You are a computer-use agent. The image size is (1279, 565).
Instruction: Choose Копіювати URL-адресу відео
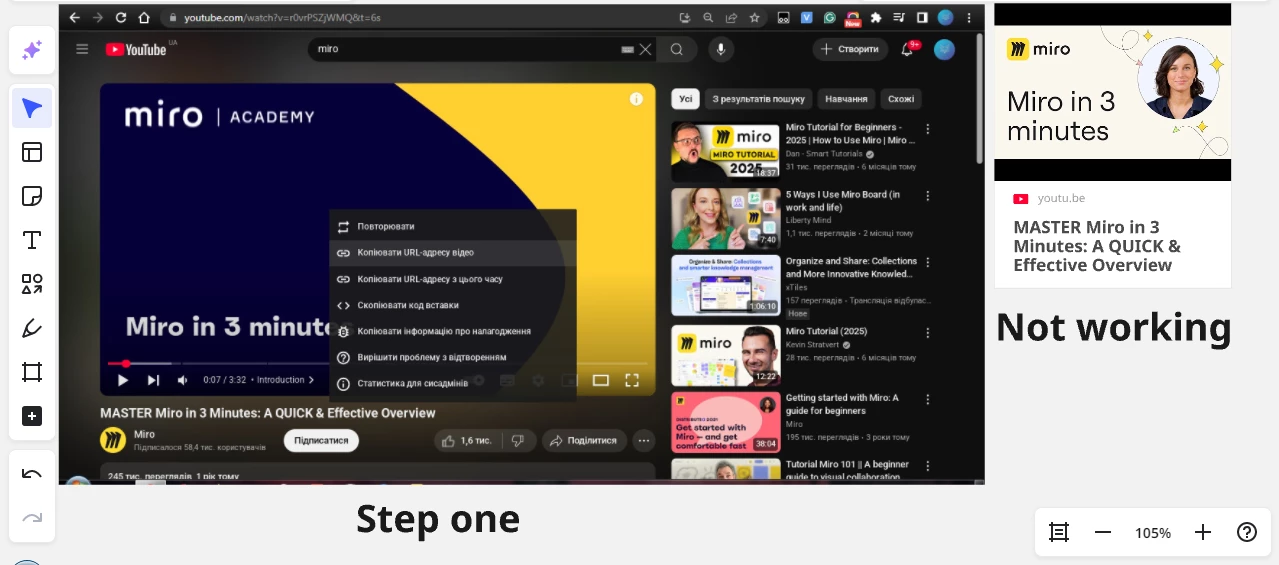(453, 253)
